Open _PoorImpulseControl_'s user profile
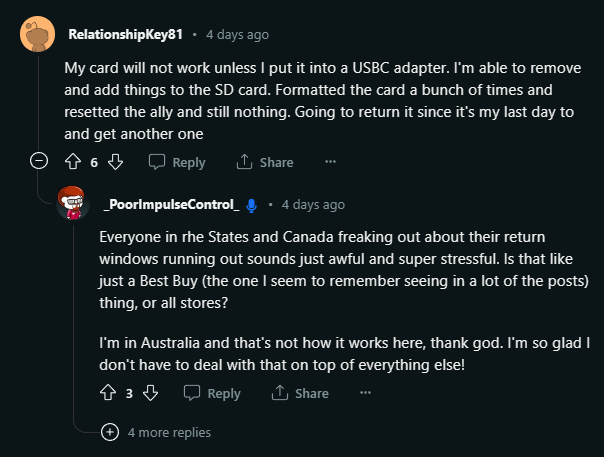The height and width of the screenshot is (457, 604). click(171, 205)
